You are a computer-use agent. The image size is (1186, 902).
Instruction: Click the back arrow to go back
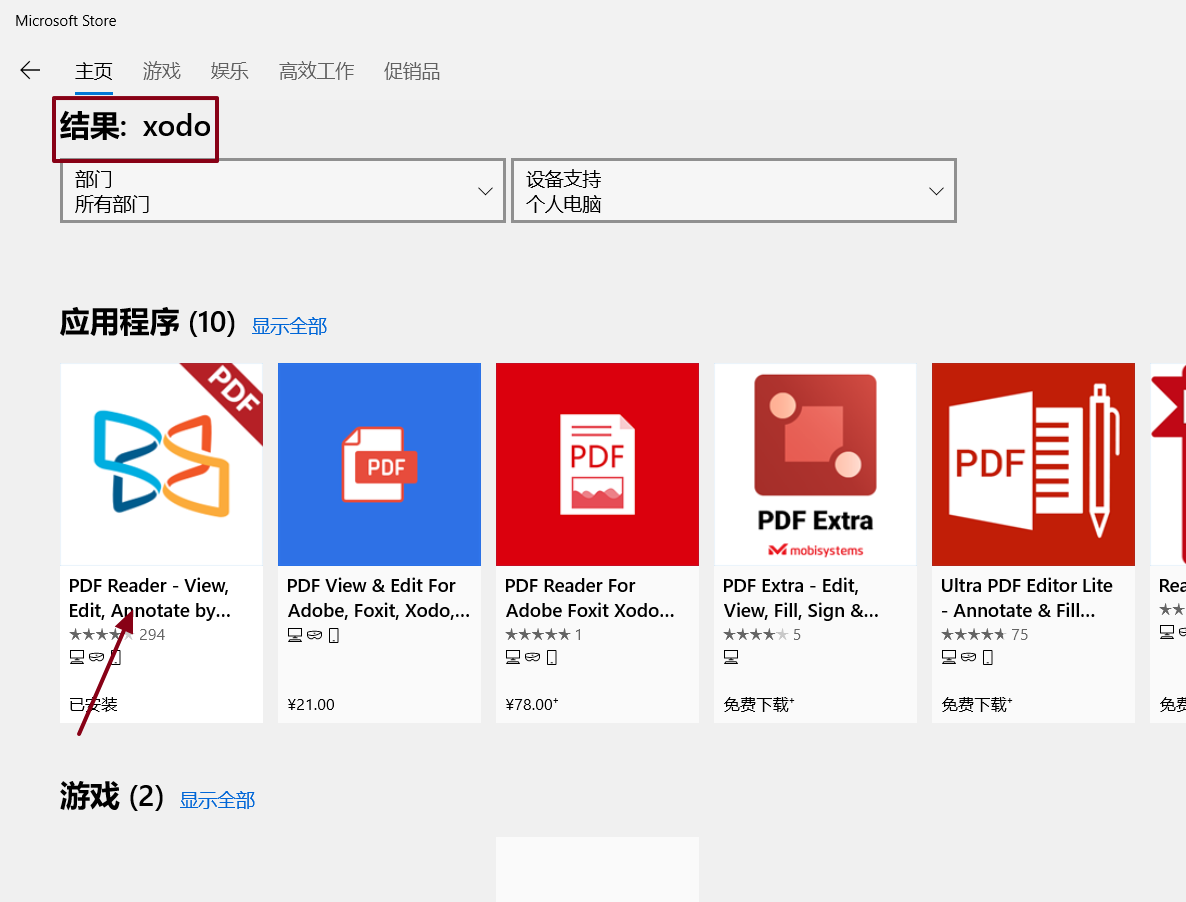[x=30, y=70]
